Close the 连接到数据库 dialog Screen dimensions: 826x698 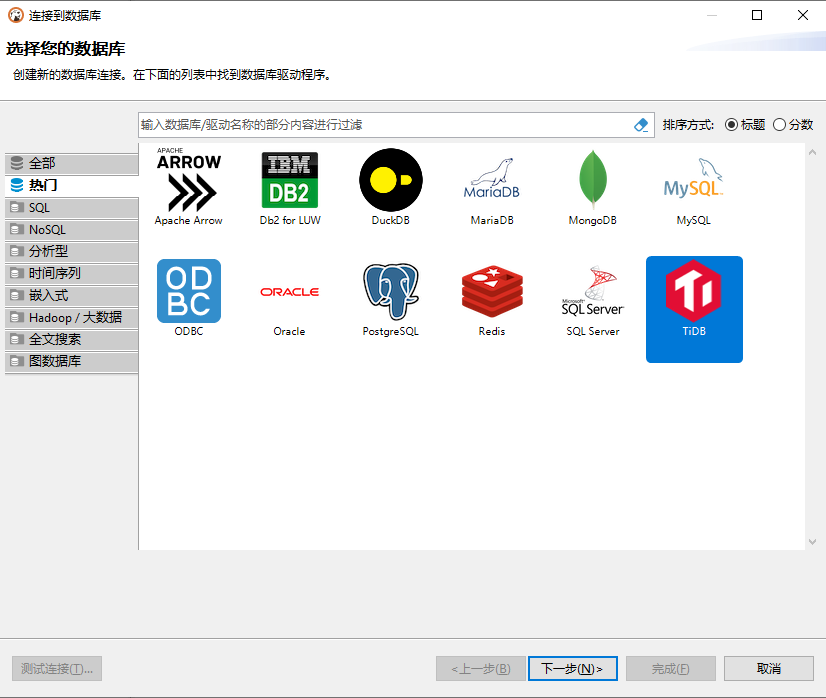pyautogui.click(x=803, y=15)
